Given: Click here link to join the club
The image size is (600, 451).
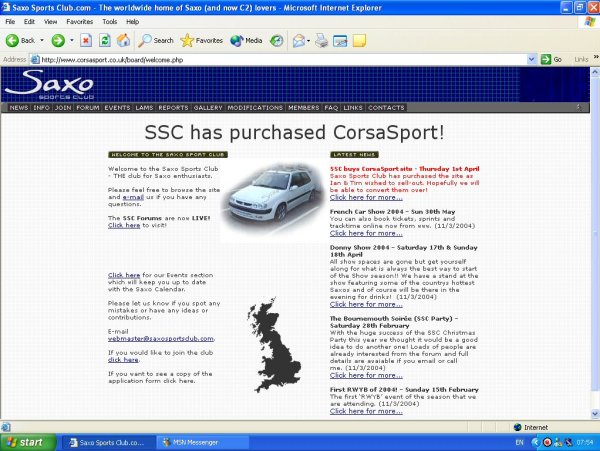Looking at the screenshot, I should pyautogui.click(x=123, y=360).
